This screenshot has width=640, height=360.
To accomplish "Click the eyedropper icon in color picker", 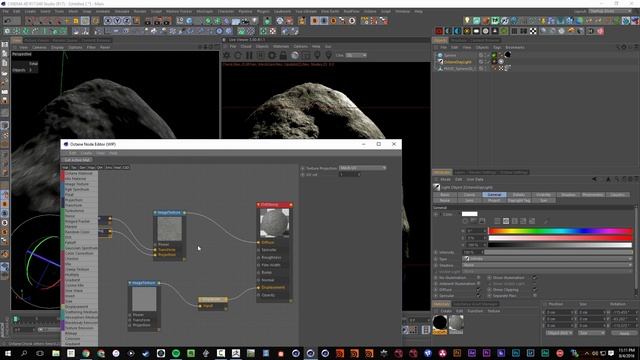I will pyautogui.click(x=546, y=221).
